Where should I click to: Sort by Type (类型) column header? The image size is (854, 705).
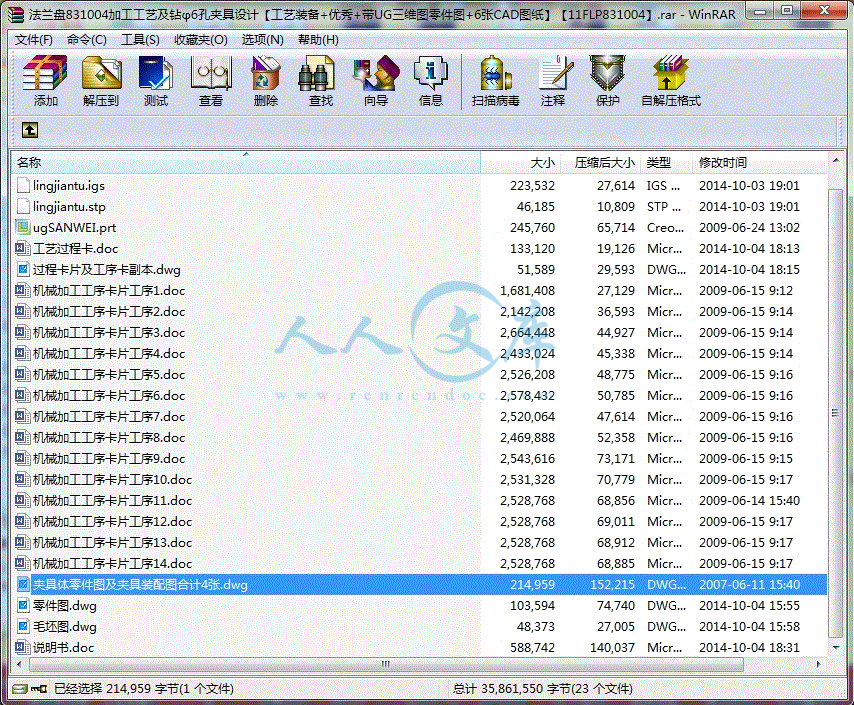click(666, 162)
